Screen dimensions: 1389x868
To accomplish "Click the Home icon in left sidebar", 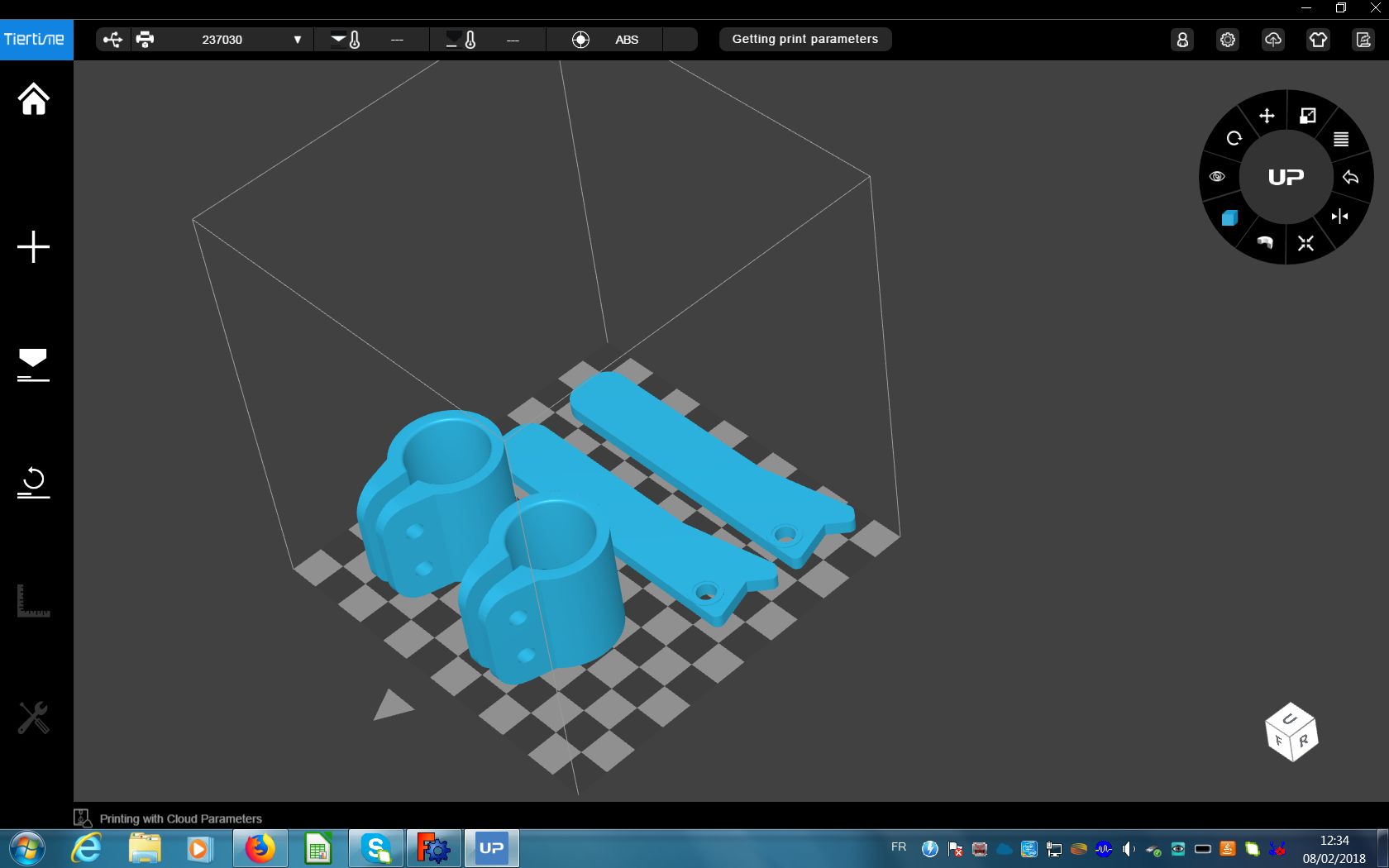I will [34, 99].
